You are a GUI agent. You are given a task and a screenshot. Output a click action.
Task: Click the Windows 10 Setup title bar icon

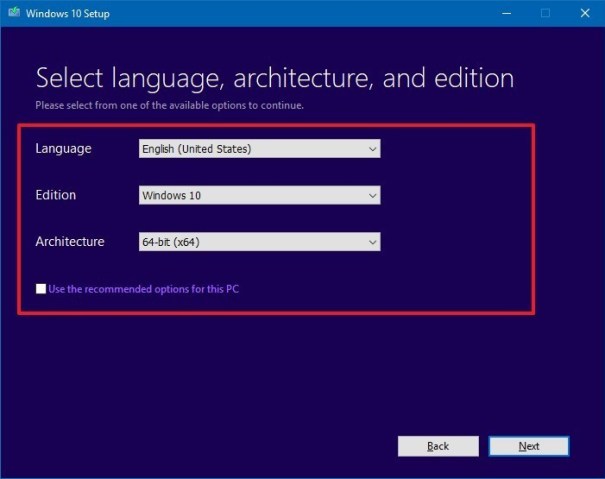[13, 14]
